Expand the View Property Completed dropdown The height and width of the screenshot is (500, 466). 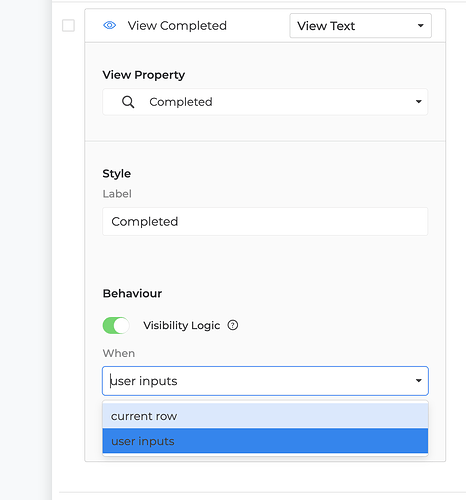[265, 102]
